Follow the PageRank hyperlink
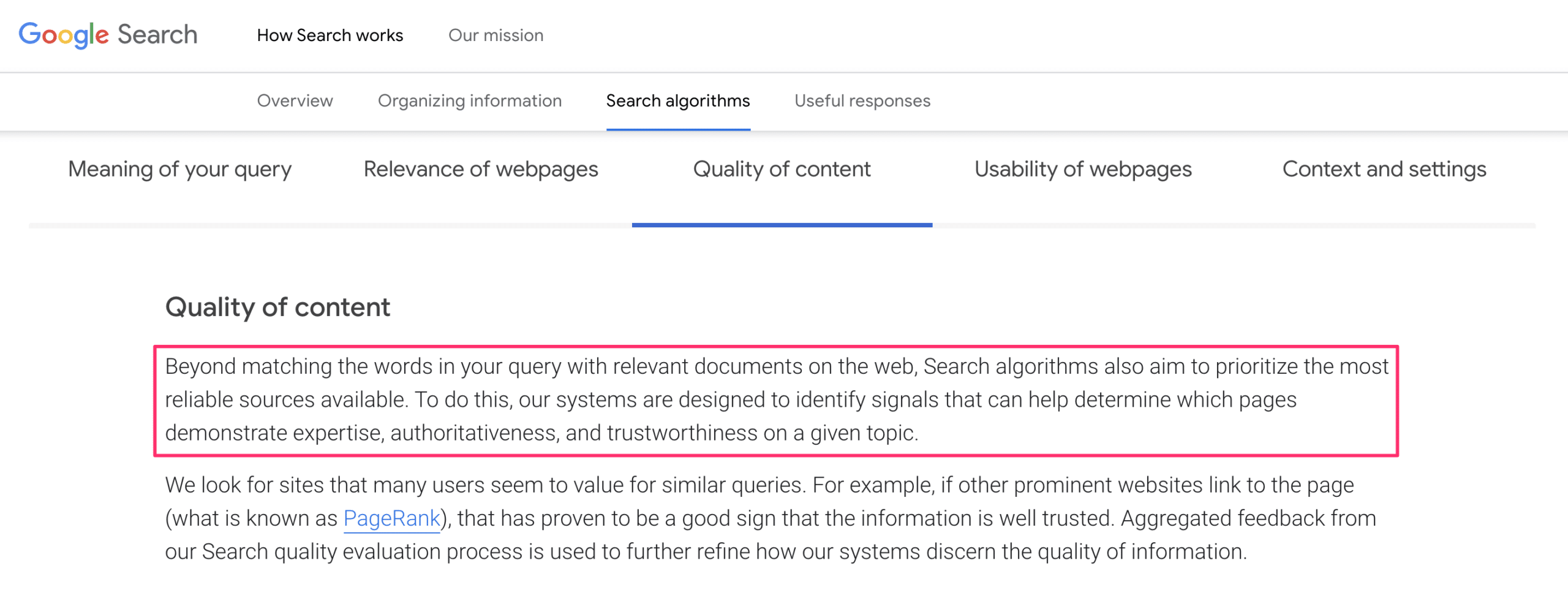 [x=392, y=519]
